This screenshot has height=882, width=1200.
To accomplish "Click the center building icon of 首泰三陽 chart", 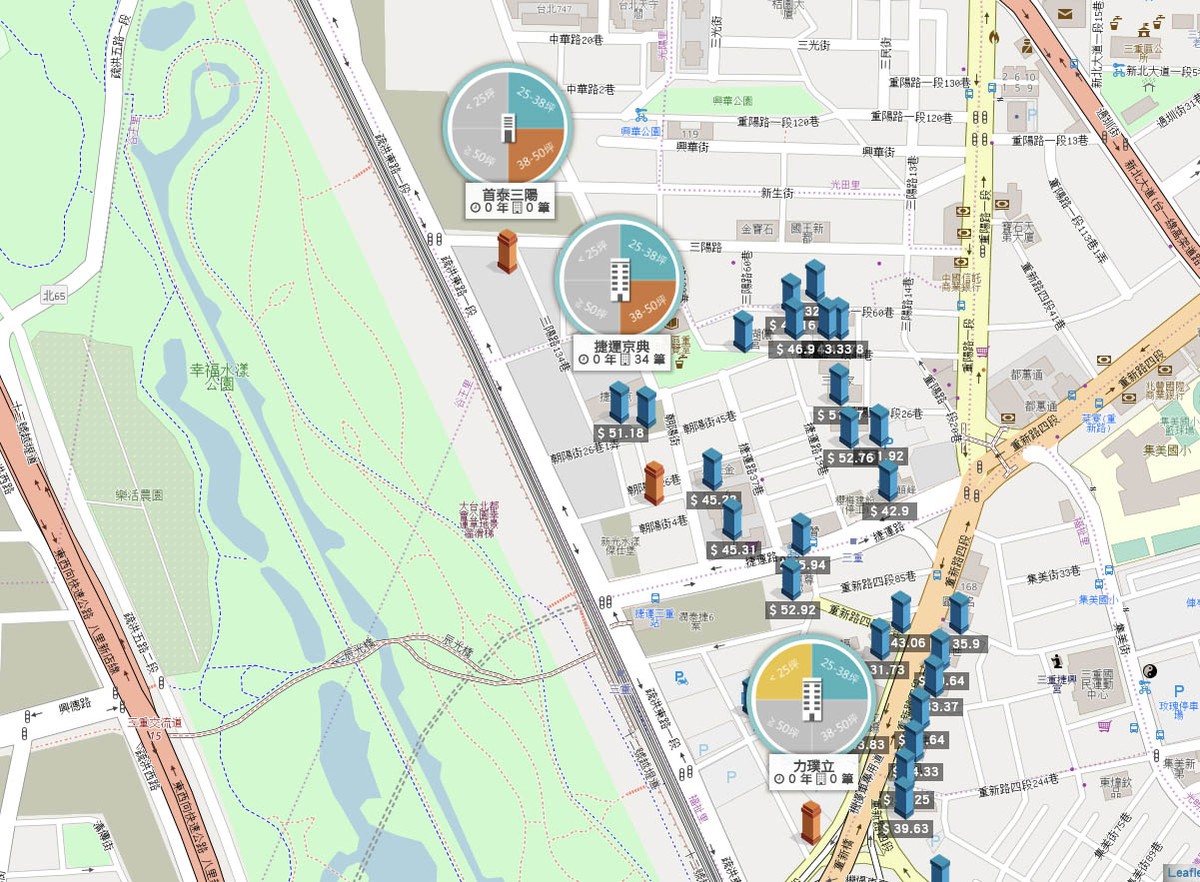I will coord(508,127).
